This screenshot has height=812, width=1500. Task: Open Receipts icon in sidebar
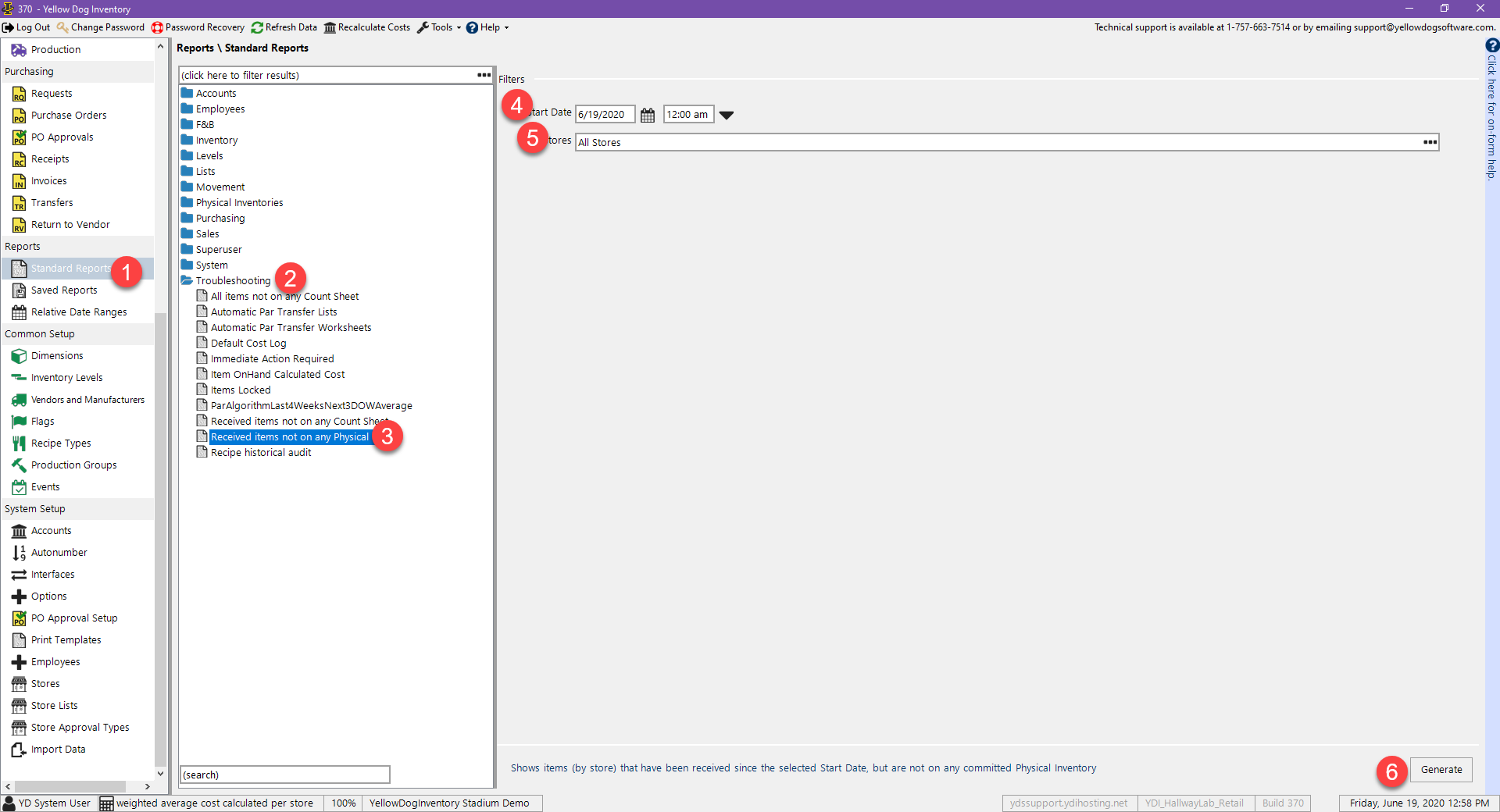19,159
